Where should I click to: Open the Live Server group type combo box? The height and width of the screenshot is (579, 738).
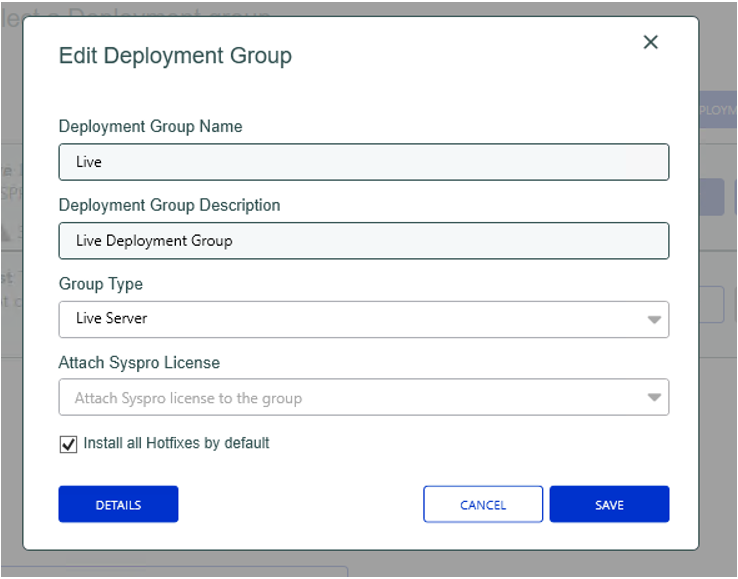tap(364, 319)
